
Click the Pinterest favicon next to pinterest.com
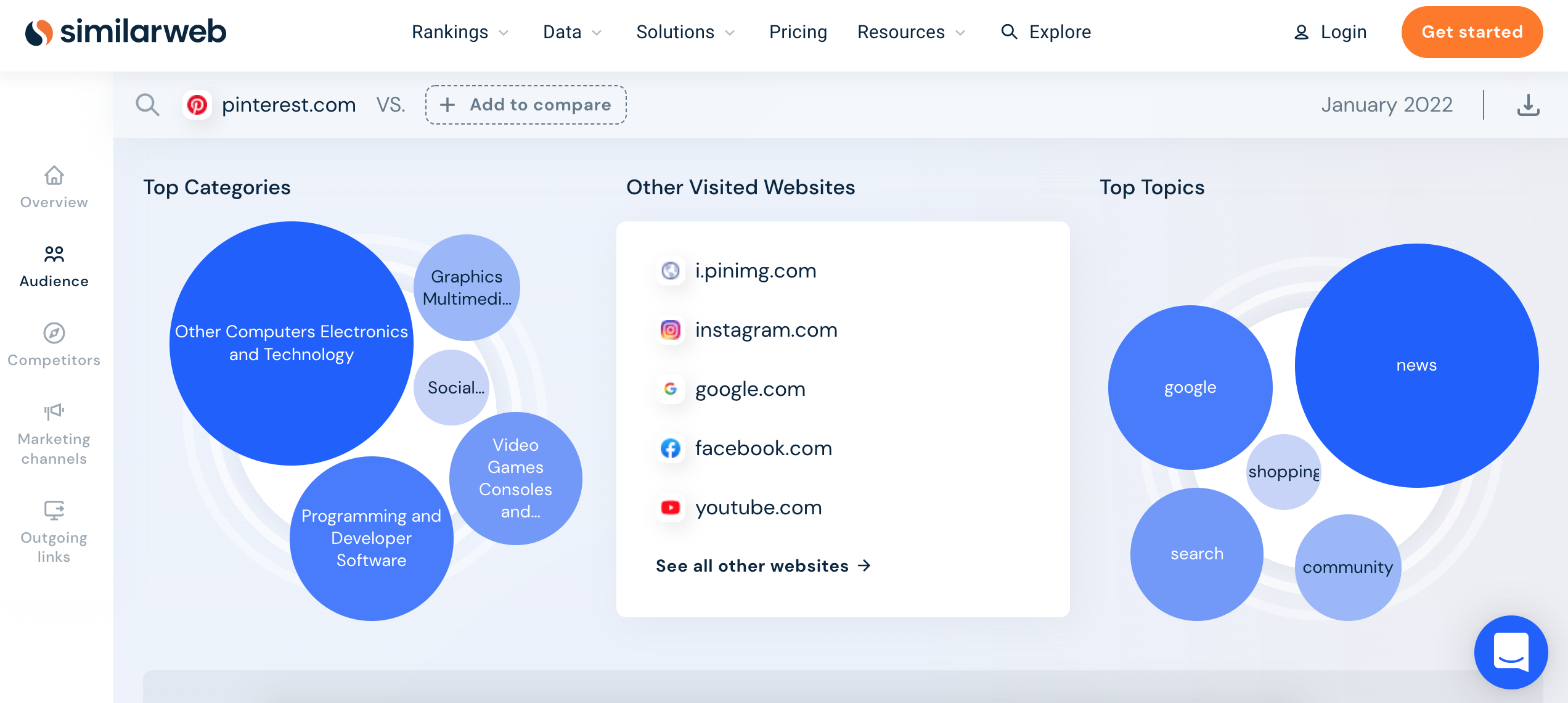pyautogui.click(x=198, y=104)
